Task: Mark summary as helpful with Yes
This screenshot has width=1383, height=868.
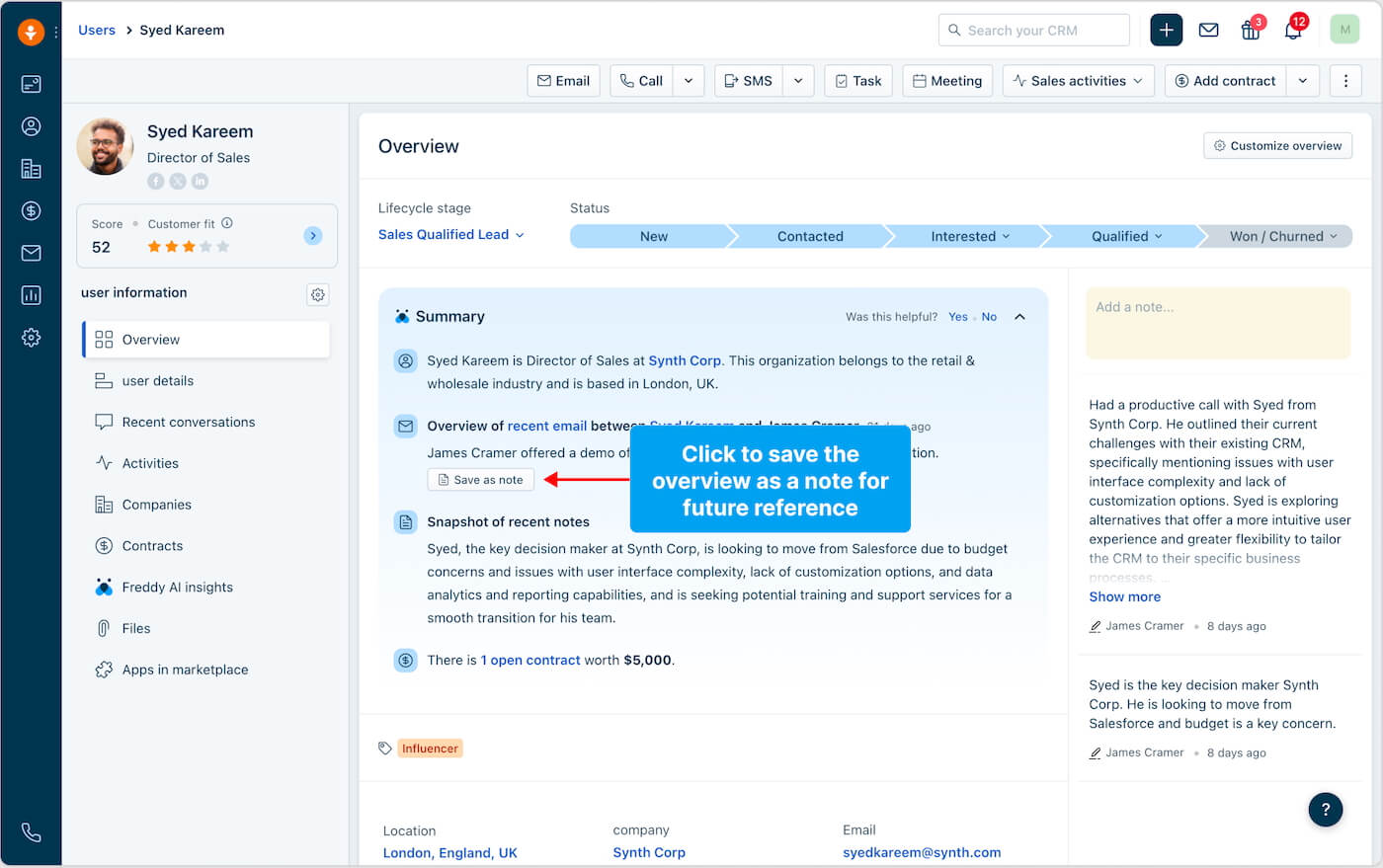Action: (957, 317)
